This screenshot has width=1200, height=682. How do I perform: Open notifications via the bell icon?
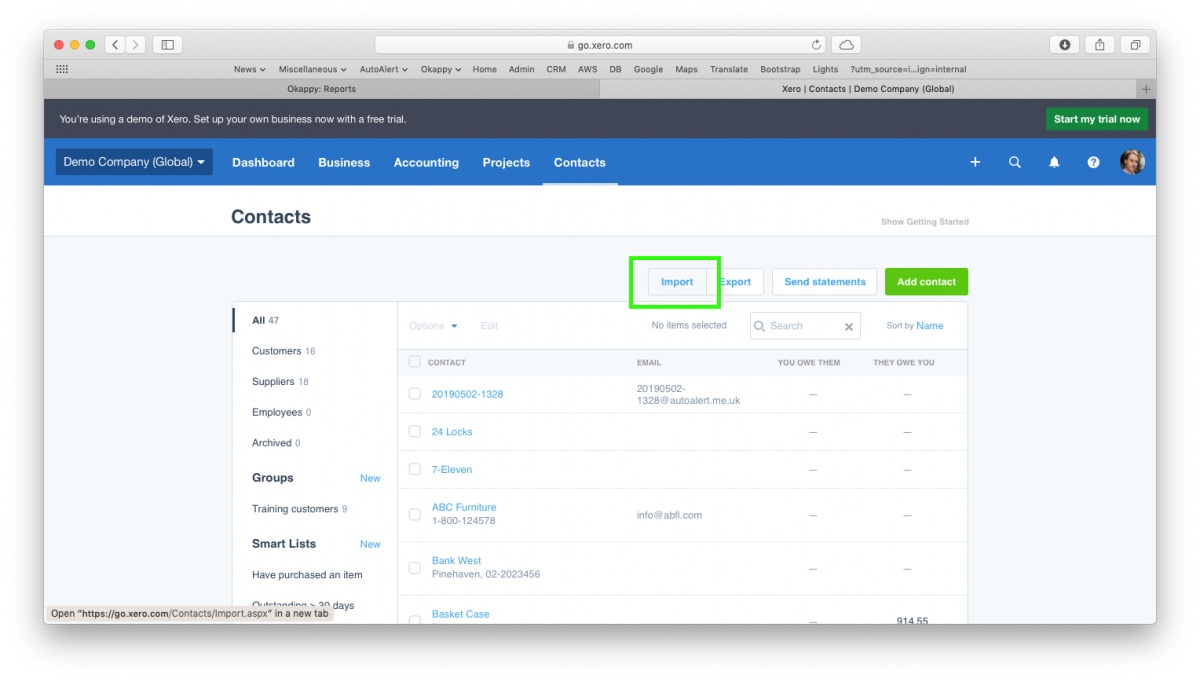tap(1054, 161)
